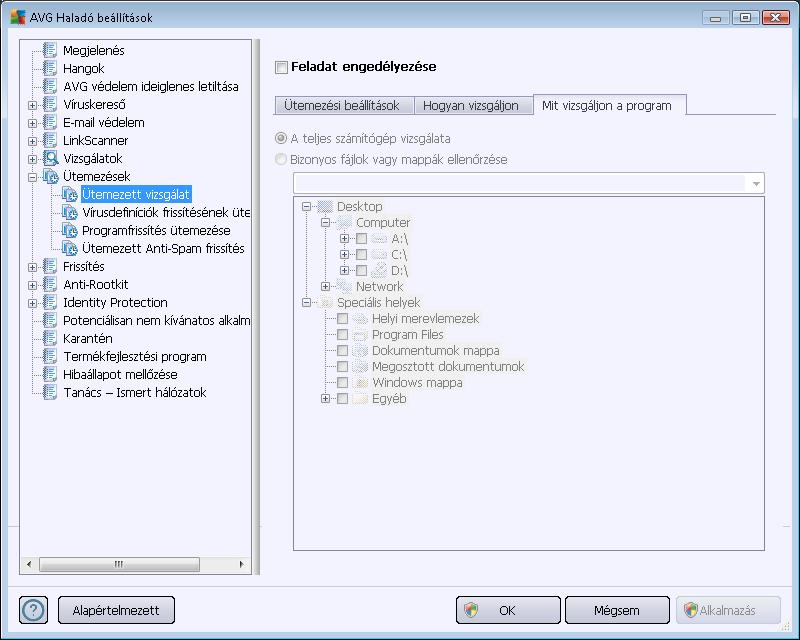Collapse the Ütemezések tree node
The height and width of the screenshot is (640, 800).
click(33, 177)
